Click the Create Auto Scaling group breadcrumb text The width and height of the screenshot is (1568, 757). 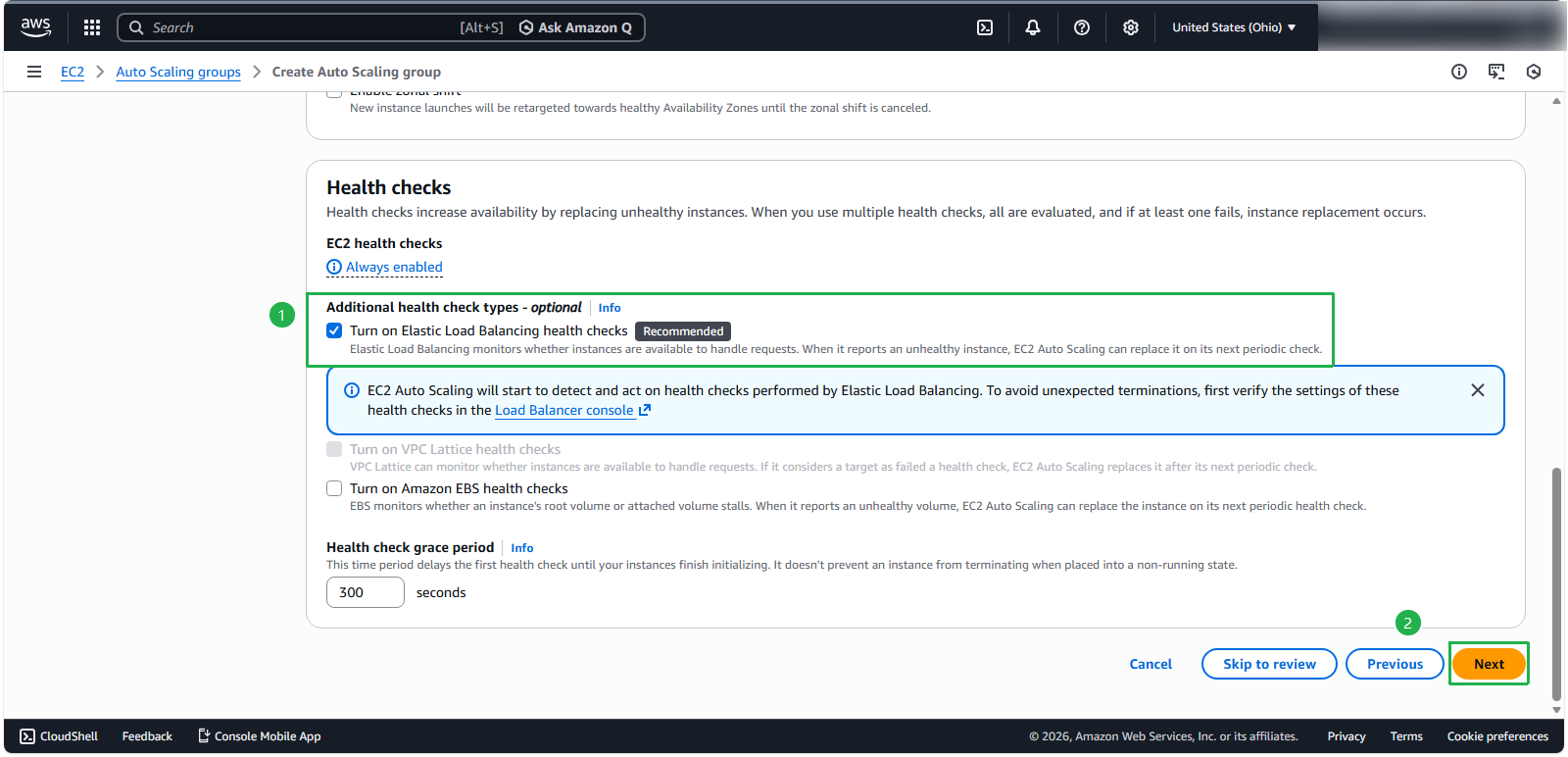(357, 72)
